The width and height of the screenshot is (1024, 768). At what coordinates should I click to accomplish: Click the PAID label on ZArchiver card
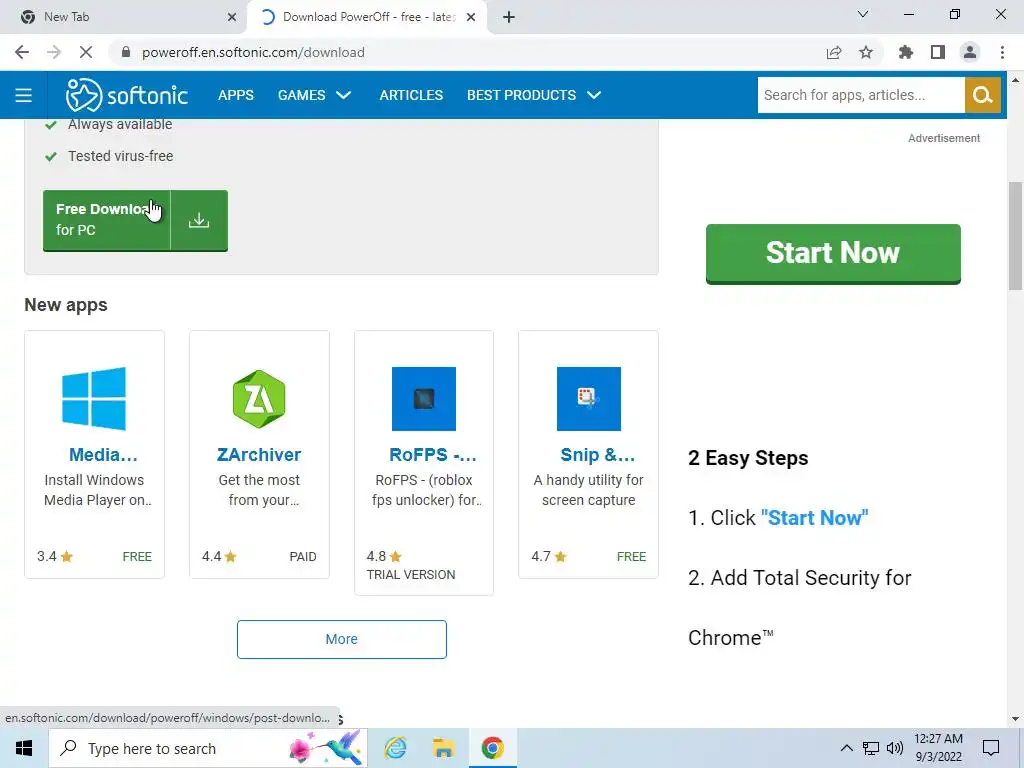click(303, 556)
